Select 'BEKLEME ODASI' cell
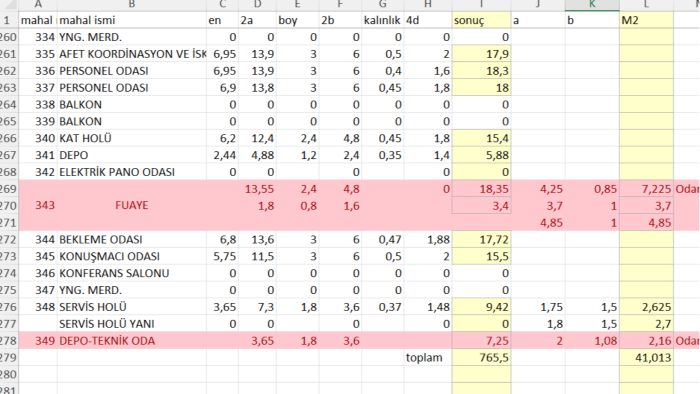Screen dimensions: 700x394 click(132, 240)
